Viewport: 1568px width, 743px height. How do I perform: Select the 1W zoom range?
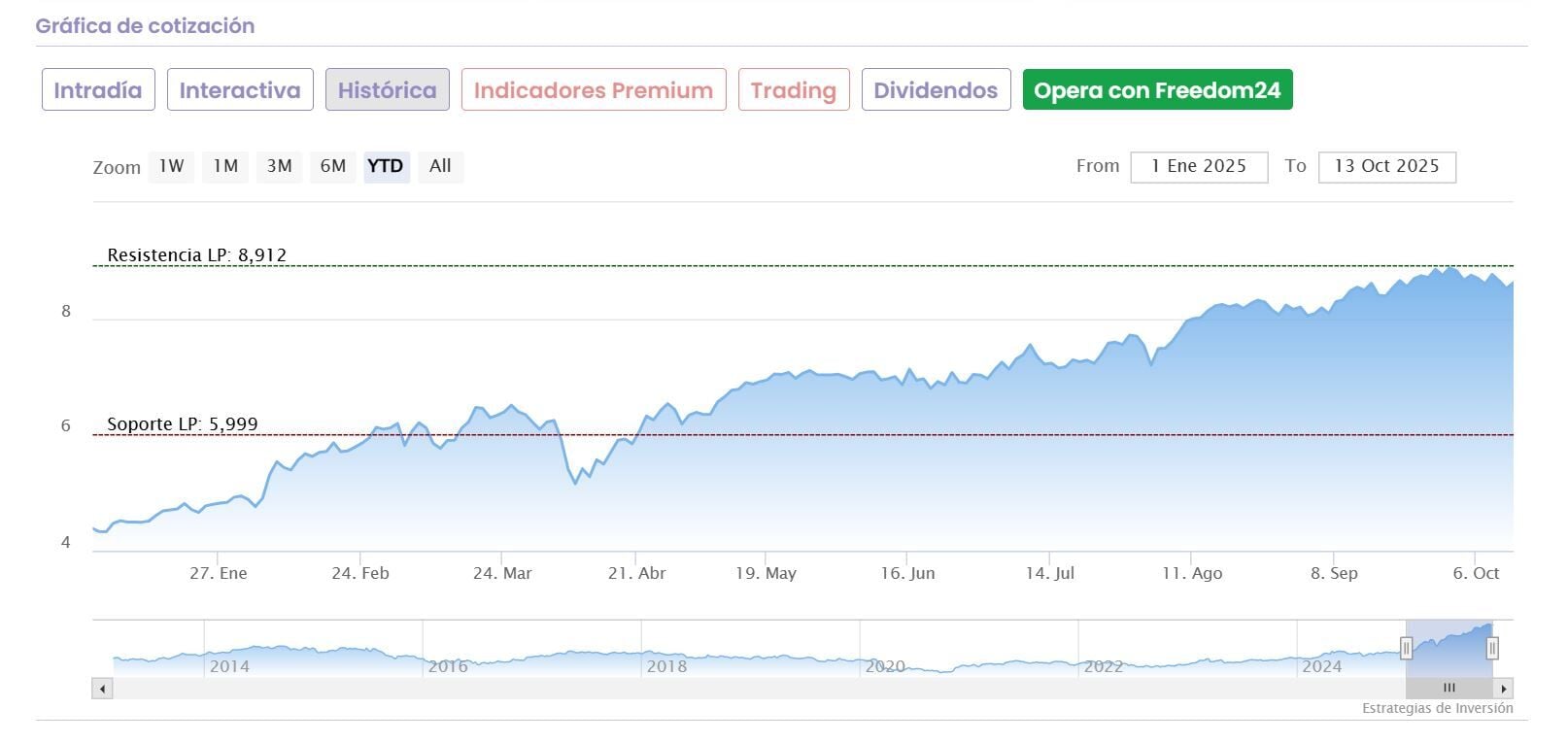click(x=172, y=166)
